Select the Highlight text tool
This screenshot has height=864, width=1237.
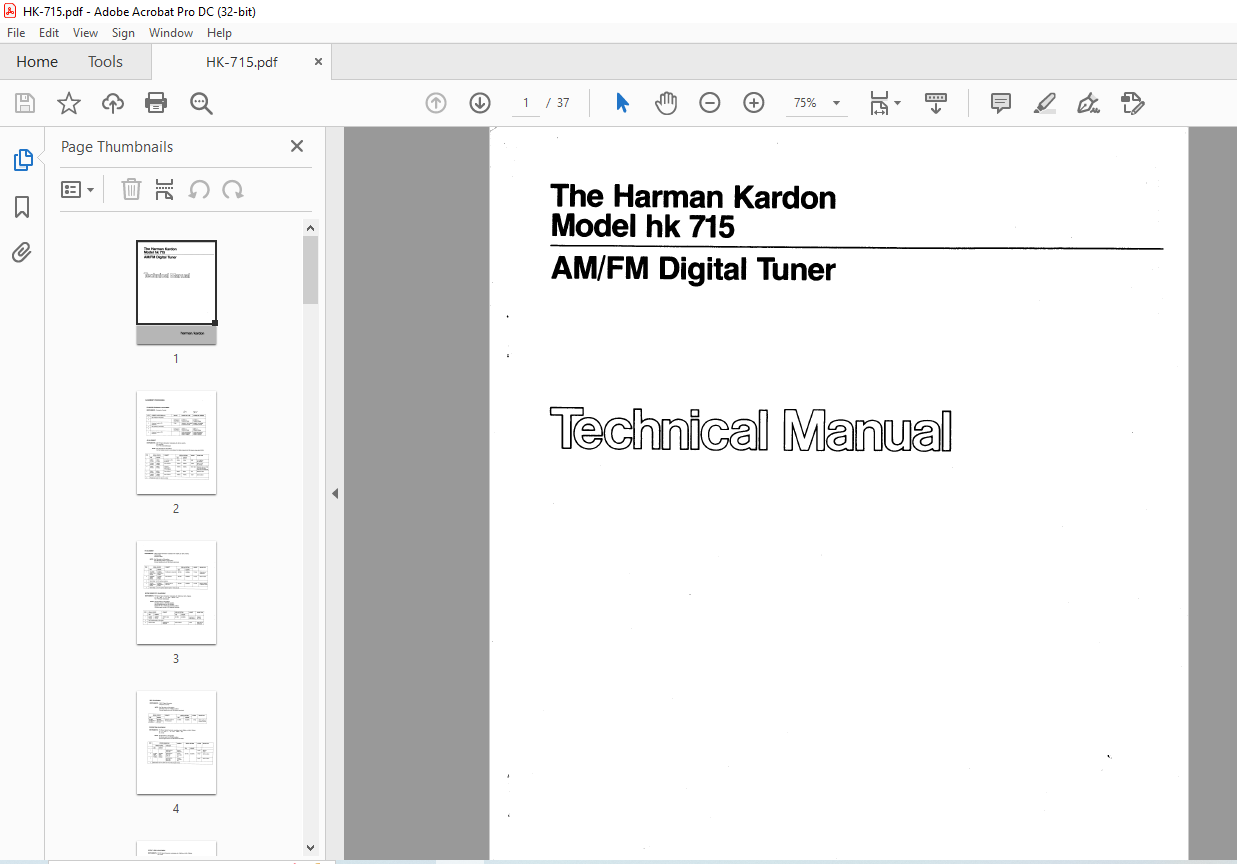click(x=1045, y=103)
